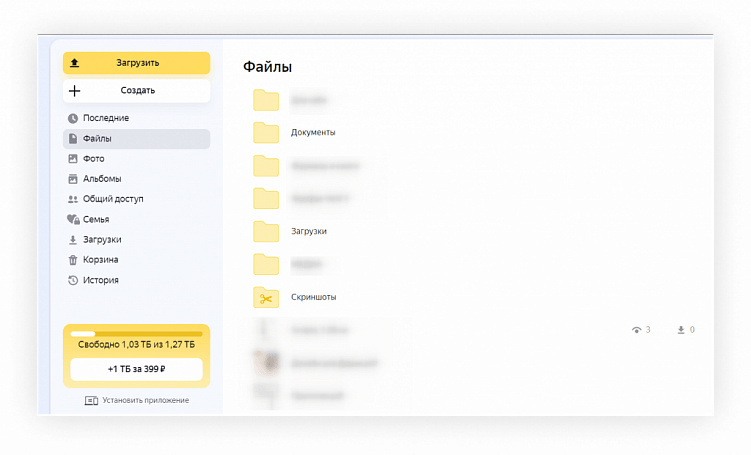Click the download count icon showing 0
Image resolution: width=751 pixels, height=455 pixels.
tap(681, 330)
